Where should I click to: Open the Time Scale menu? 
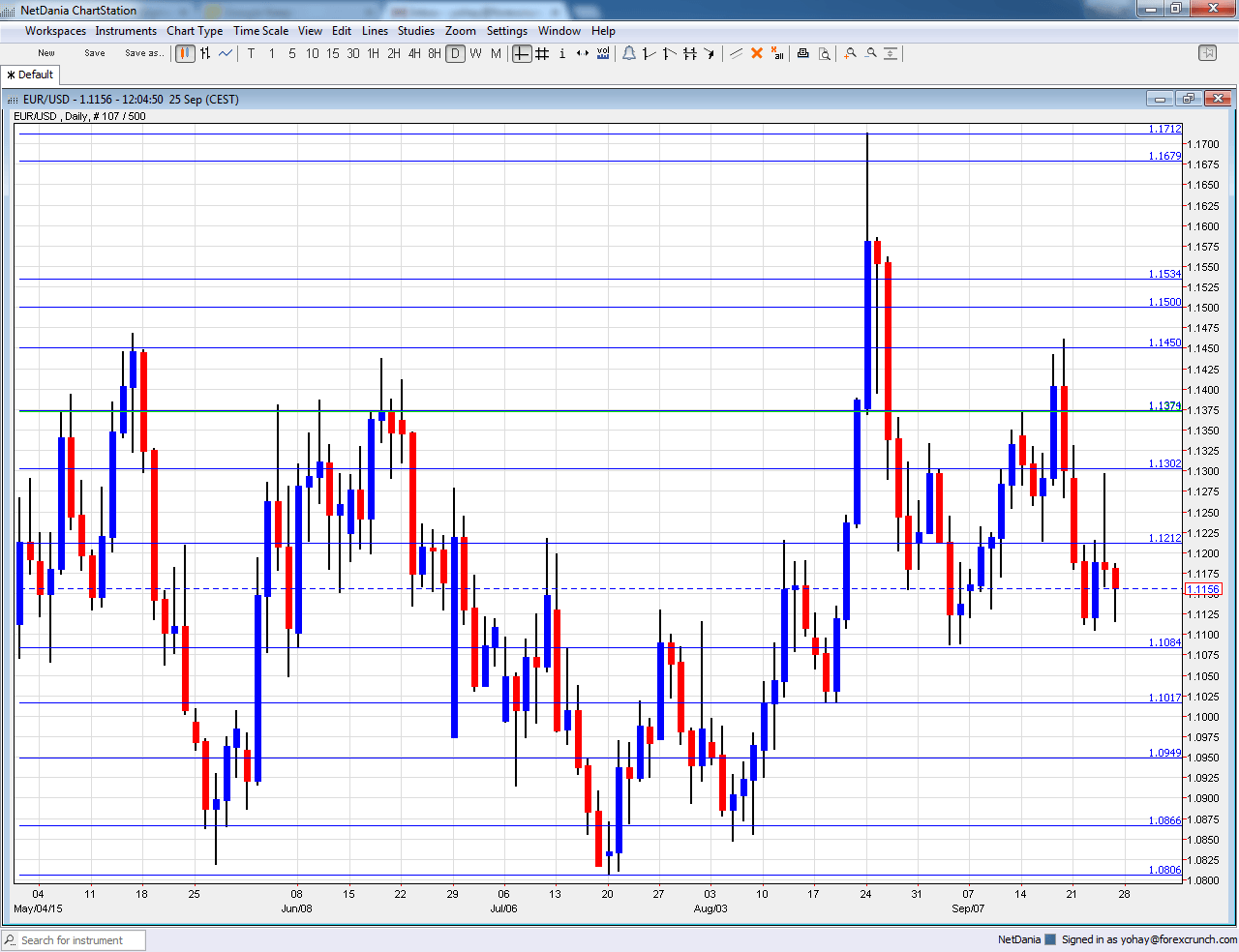click(x=260, y=31)
